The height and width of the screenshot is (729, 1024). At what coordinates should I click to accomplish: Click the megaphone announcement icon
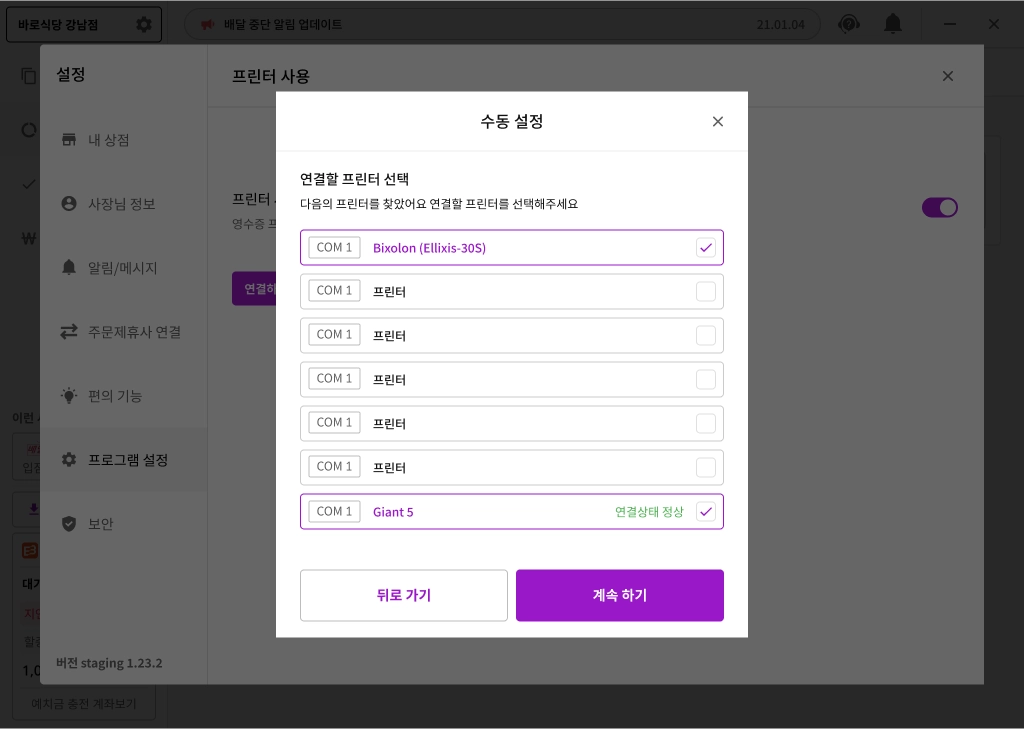[207, 25]
